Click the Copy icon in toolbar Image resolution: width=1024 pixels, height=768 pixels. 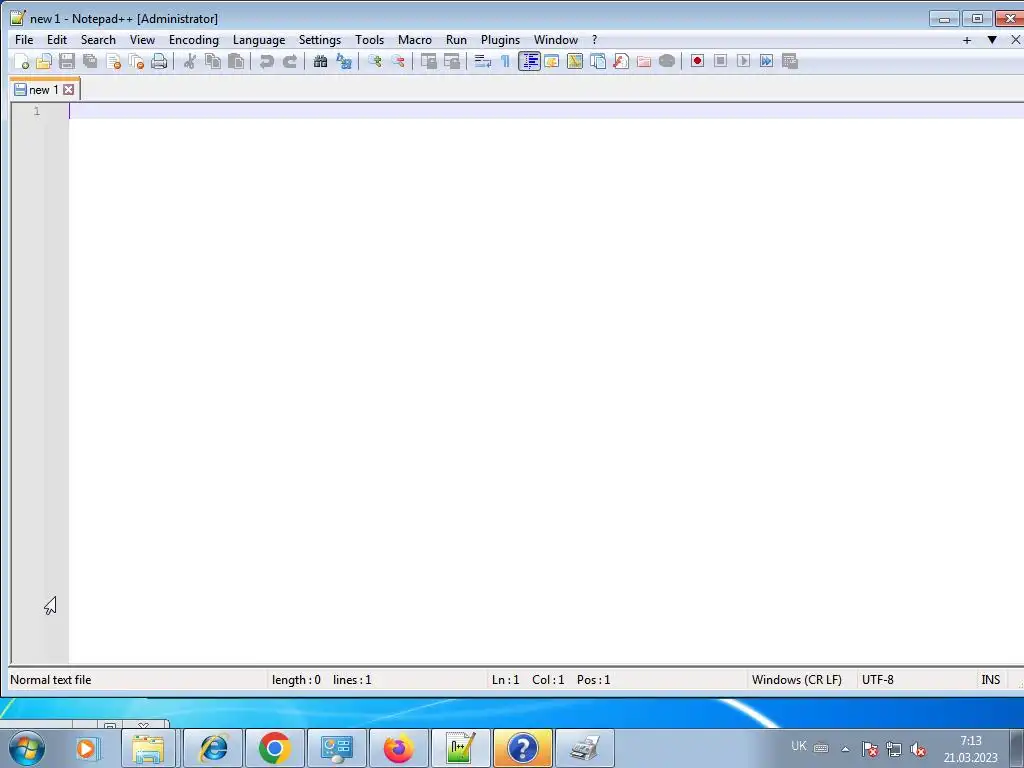pos(213,61)
